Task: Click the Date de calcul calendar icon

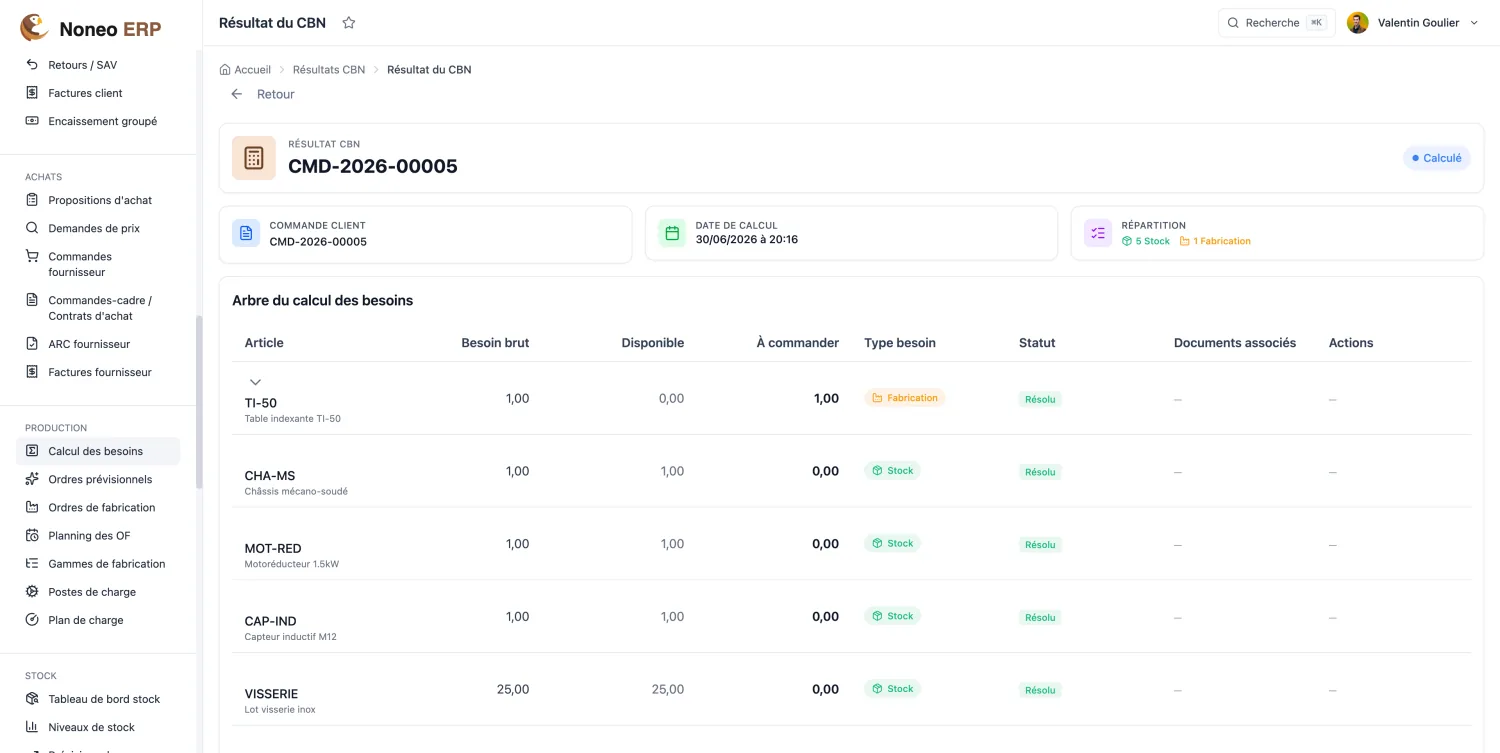Action: click(x=672, y=233)
